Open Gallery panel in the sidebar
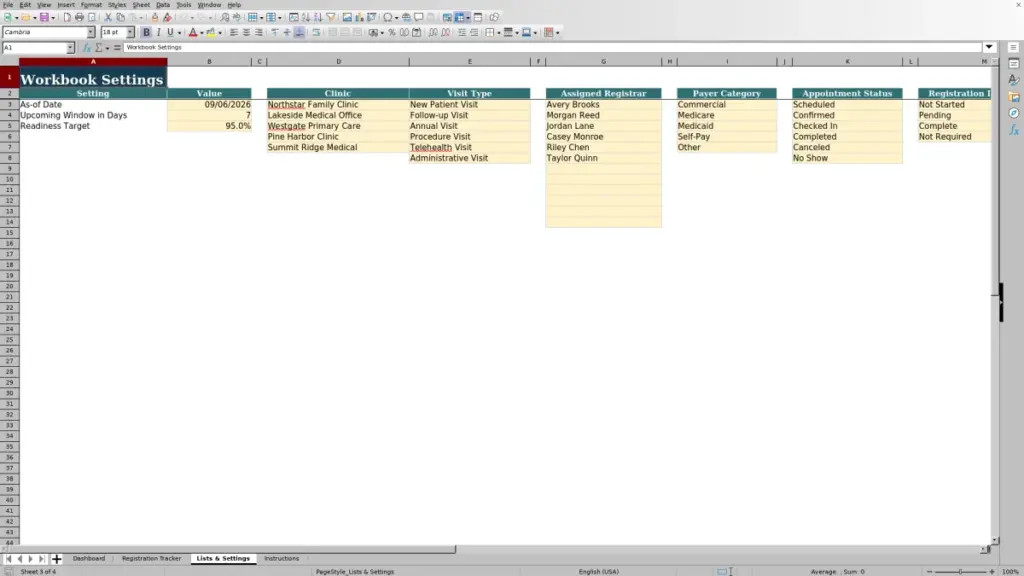 [1013, 97]
